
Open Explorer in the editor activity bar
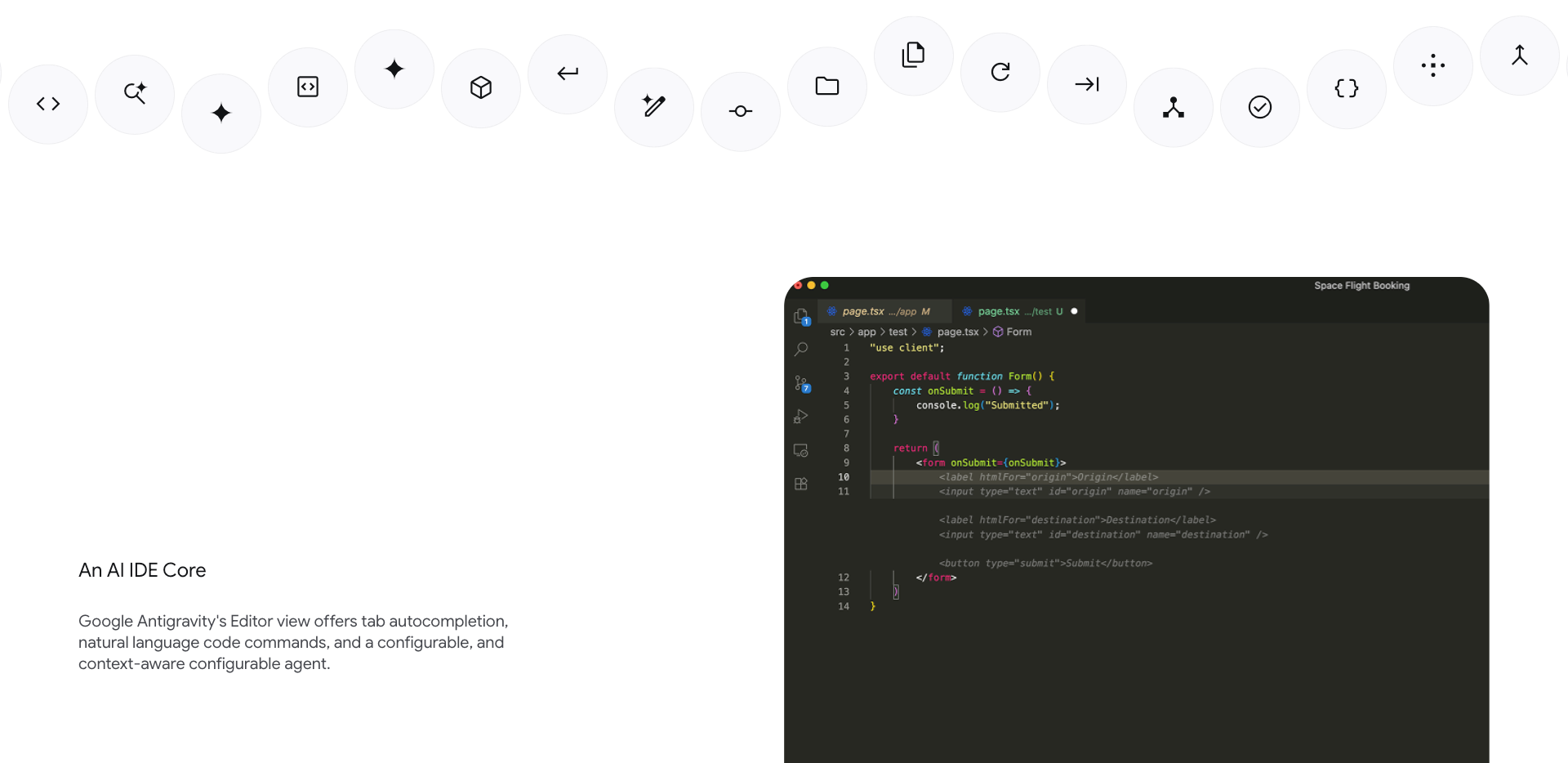pyautogui.click(x=801, y=316)
